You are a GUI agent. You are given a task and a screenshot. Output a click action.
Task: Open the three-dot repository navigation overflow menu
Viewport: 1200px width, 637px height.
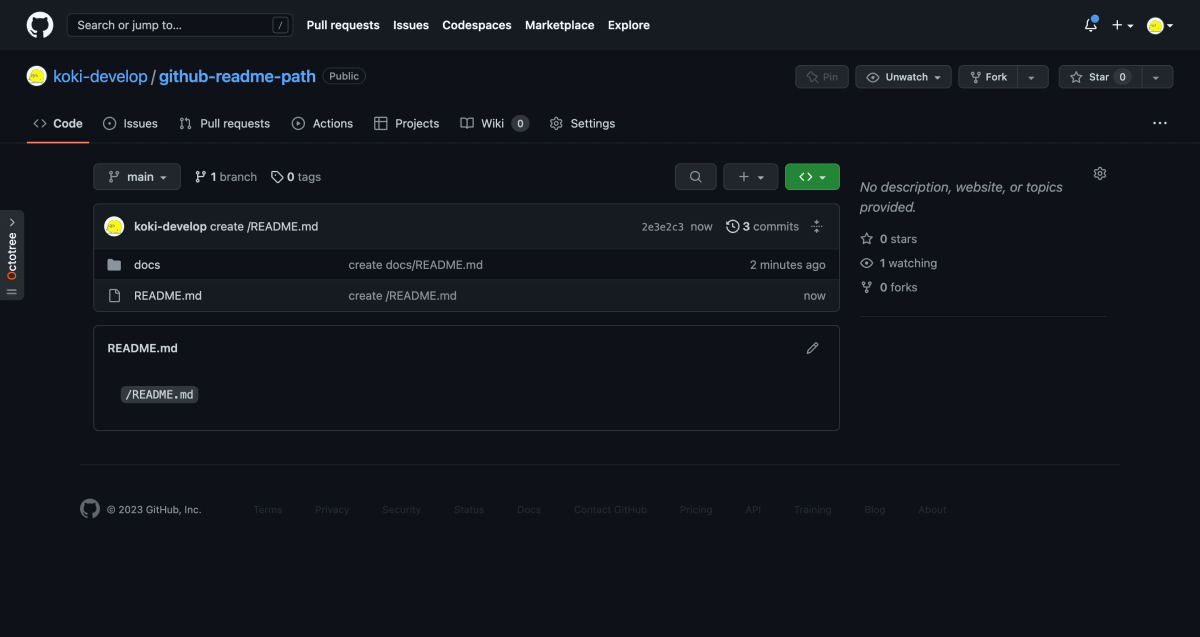tap(1160, 123)
